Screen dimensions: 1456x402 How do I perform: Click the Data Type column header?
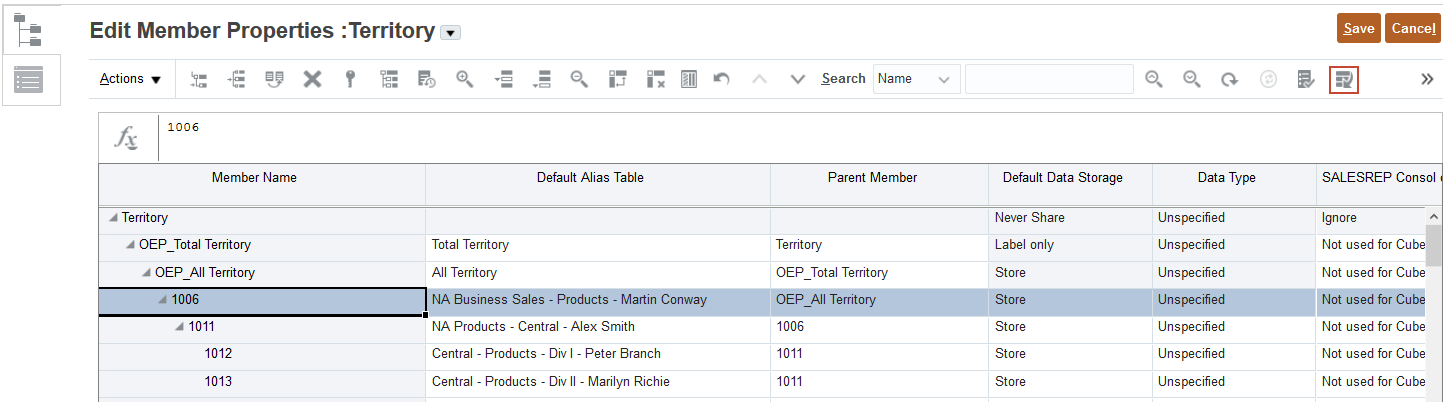(x=1234, y=184)
